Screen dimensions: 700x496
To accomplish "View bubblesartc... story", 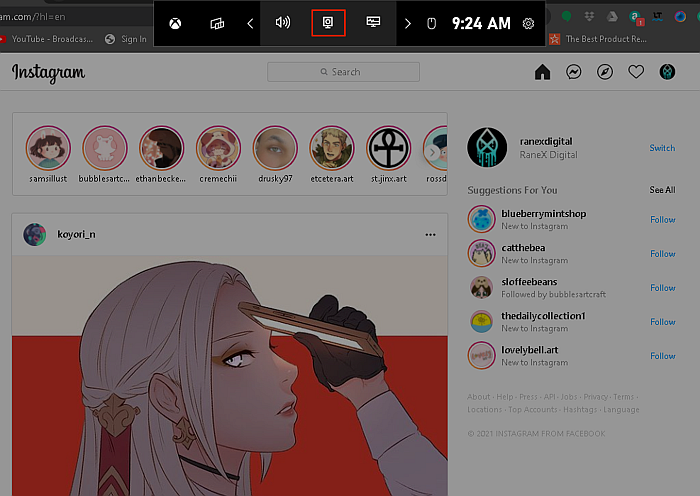I will pos(105,148).
